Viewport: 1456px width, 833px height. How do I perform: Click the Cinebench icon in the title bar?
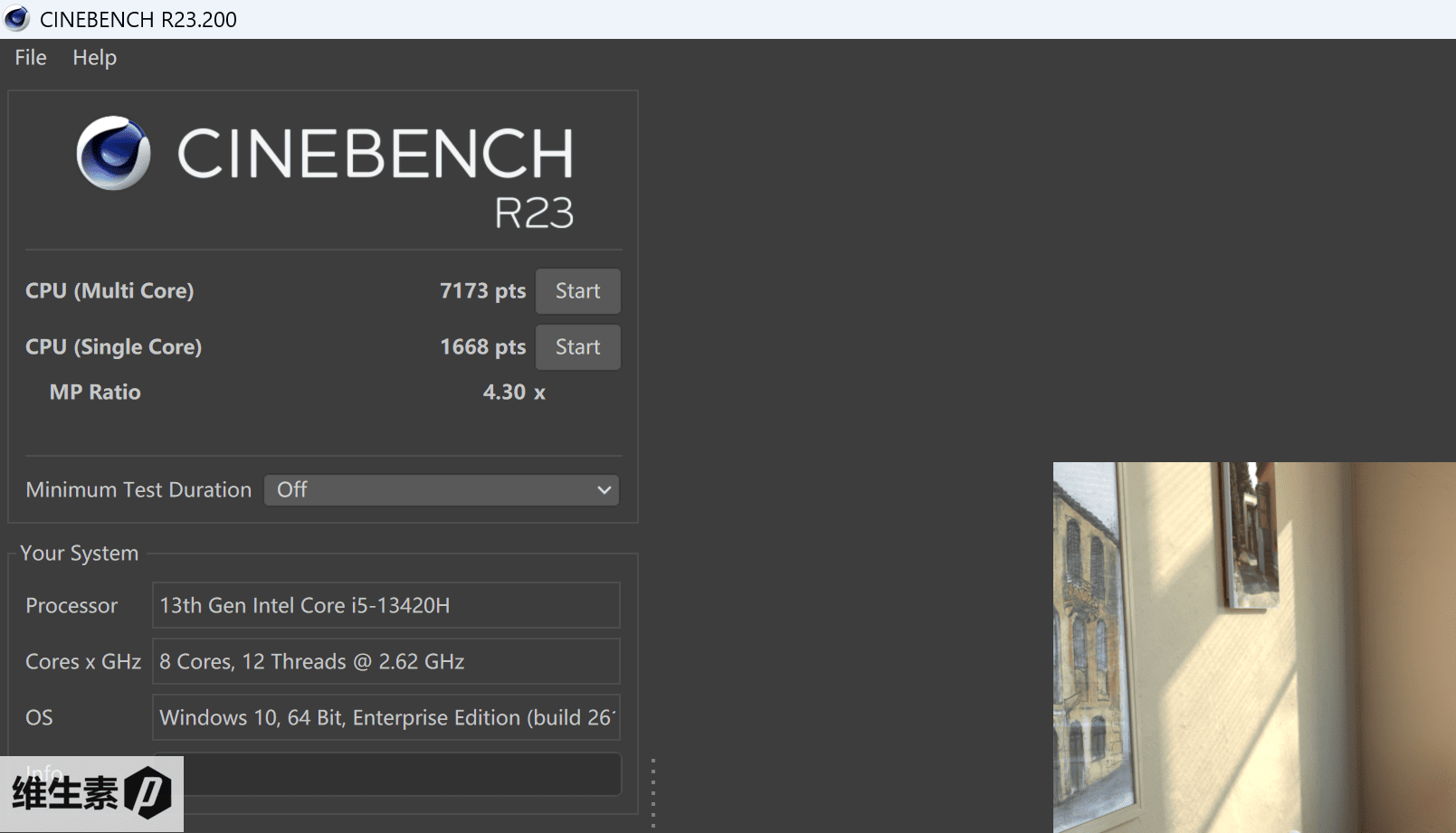tap(17, 19)
